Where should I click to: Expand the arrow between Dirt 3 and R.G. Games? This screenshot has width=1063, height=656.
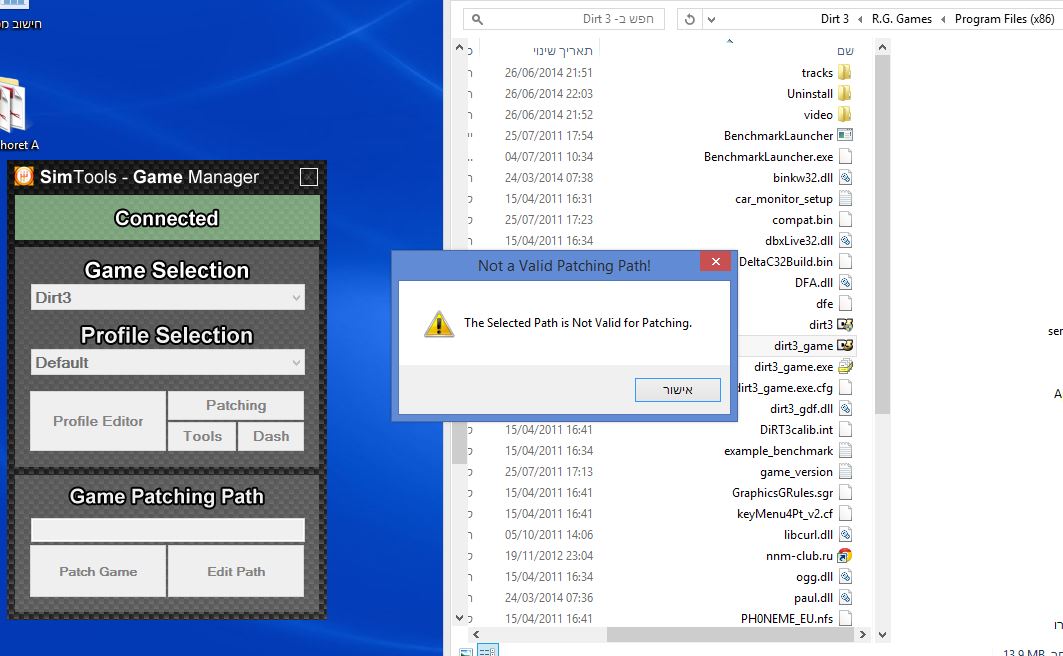point(860,19)
